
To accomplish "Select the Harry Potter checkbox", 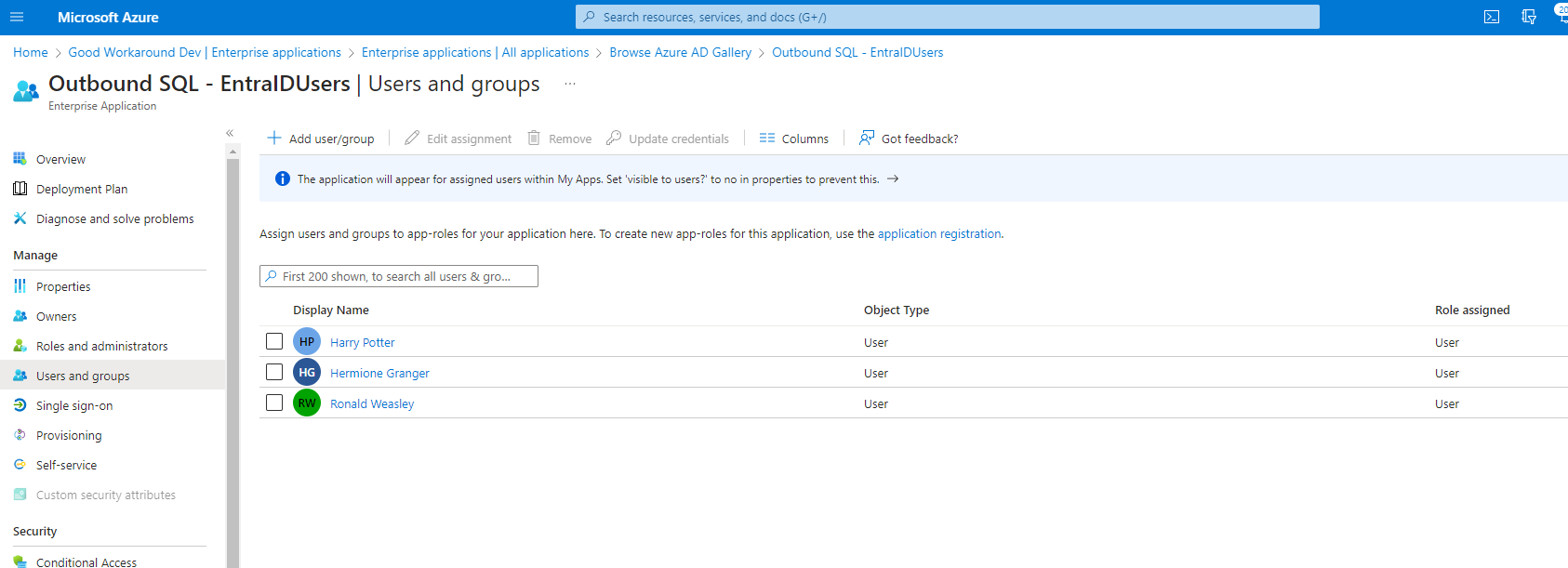I will (x=274, y=341).
